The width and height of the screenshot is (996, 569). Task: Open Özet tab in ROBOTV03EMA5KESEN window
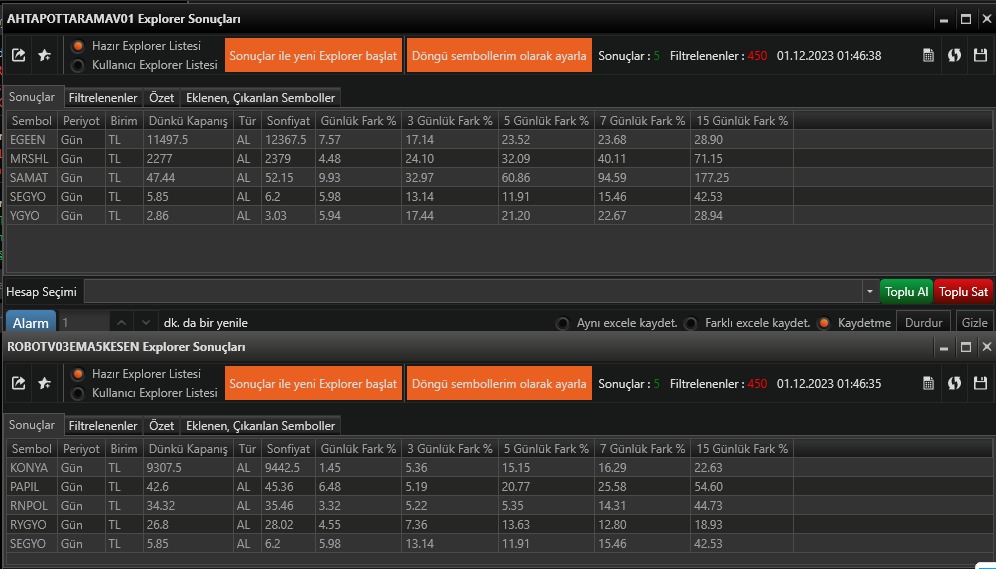pyautogui.click(x=161, y=425)
